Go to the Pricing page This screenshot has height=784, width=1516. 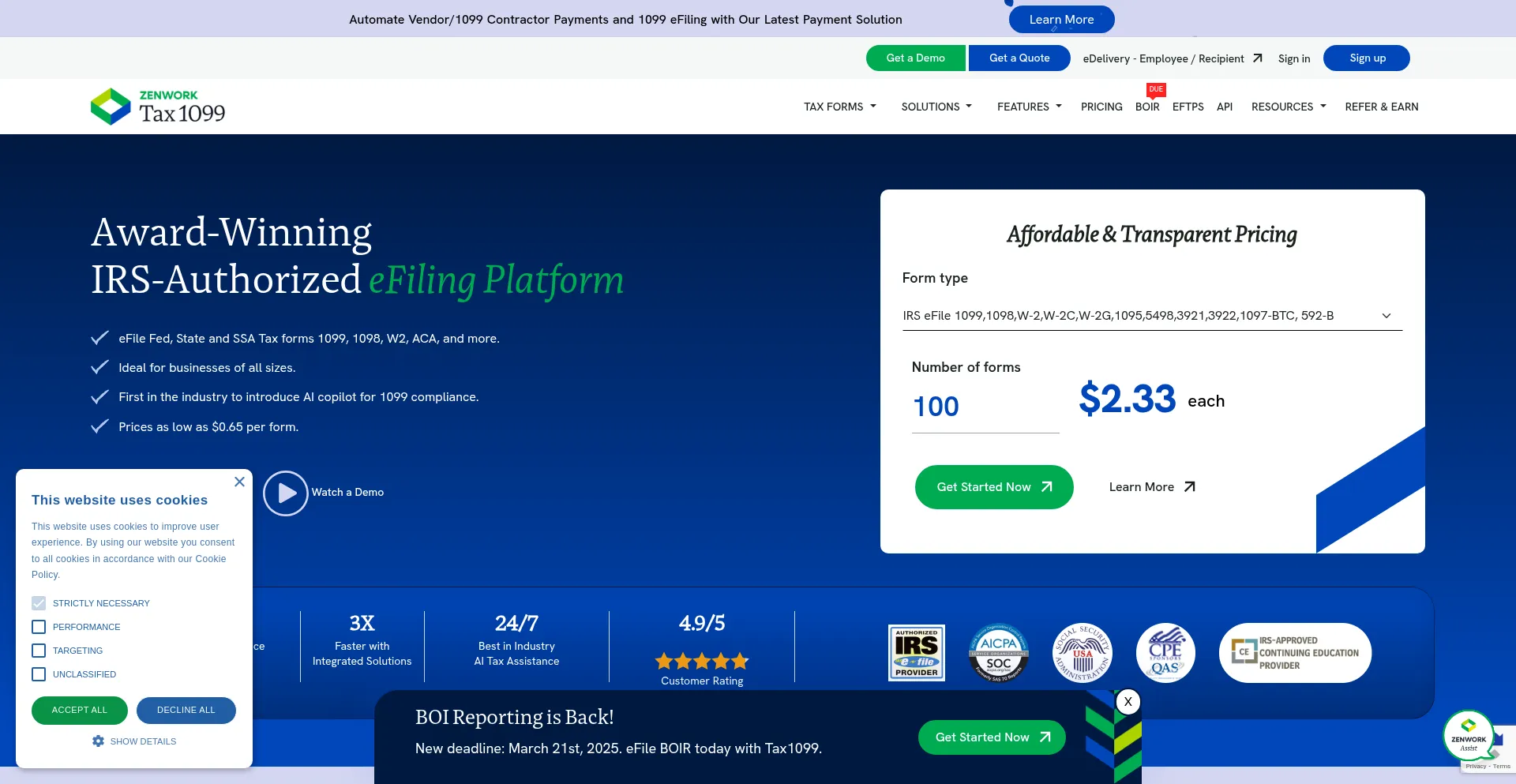[x=1101, y=107]
